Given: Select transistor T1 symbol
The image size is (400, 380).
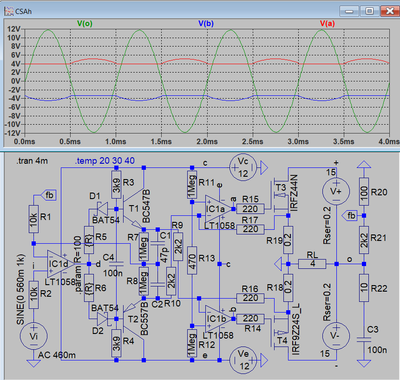Looking at the screenshot, I should coord(133,209).
